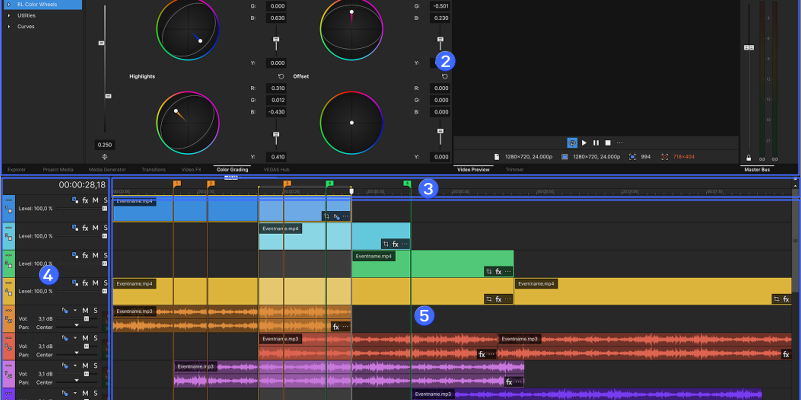The image size is (801, 400).
Task: Solo the orange audio track
Action: point(95,310)
